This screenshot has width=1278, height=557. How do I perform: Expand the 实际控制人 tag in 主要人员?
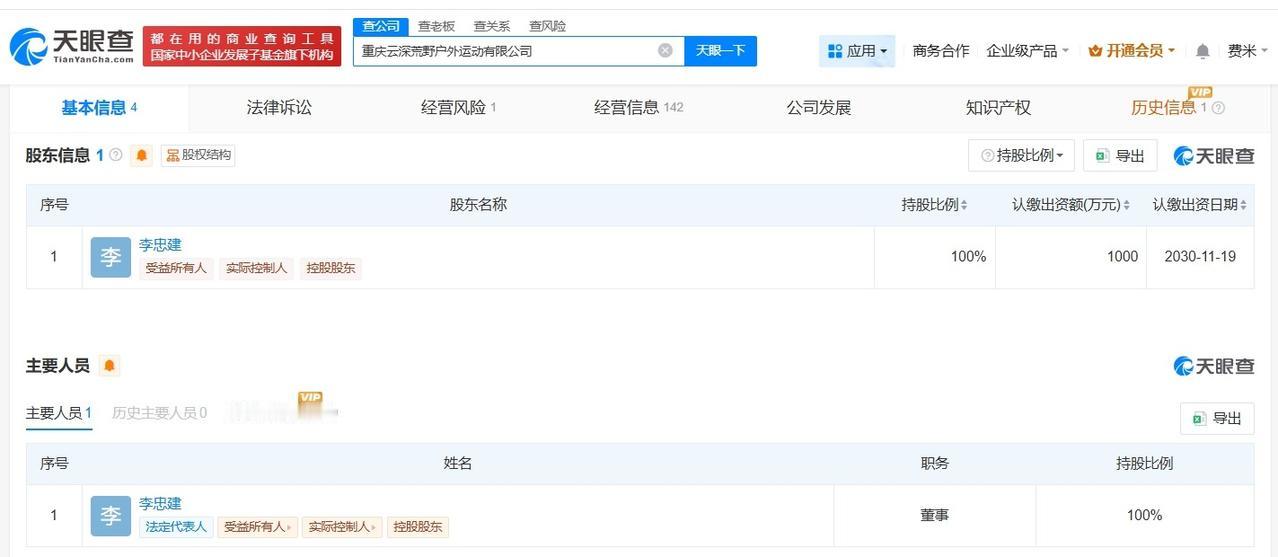[342, 527]
